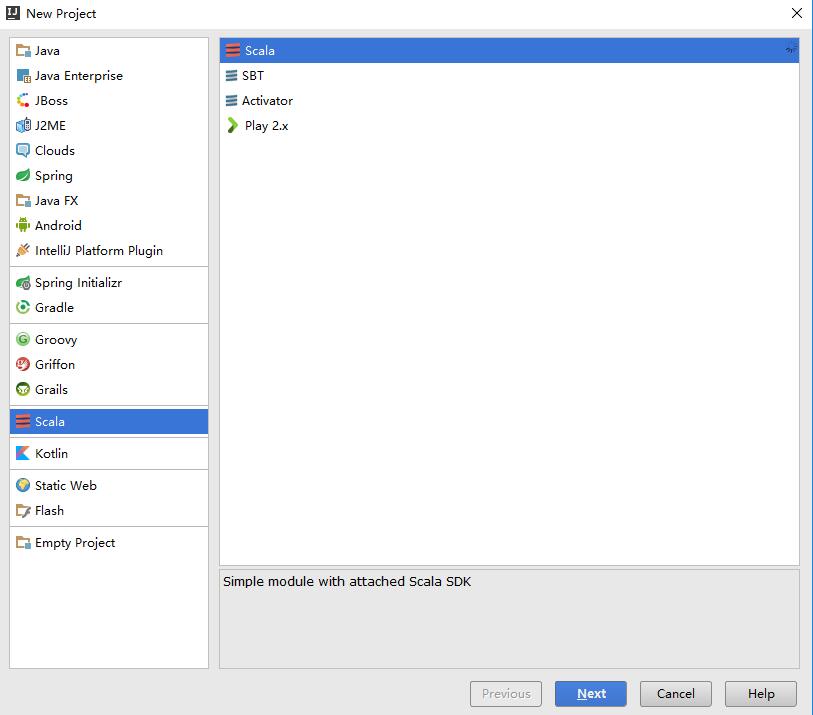The width and height of the screenshot is (813, 715).
Task: Click the Java folder icon in sidebar
Action: point(24,51)
